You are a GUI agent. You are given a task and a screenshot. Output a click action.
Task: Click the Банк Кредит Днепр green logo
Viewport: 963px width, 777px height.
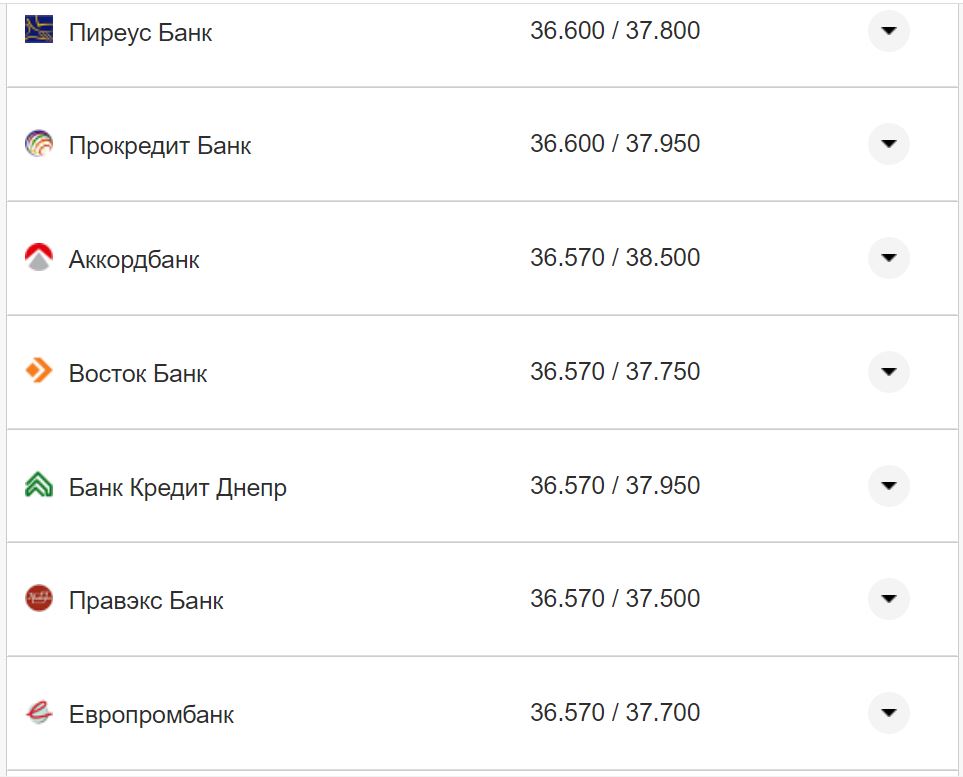tap(38, 486)
